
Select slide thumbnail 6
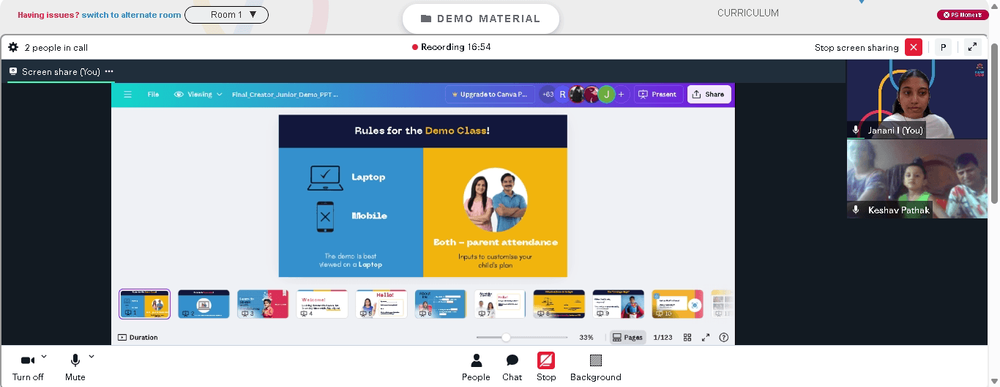(441, 304)
